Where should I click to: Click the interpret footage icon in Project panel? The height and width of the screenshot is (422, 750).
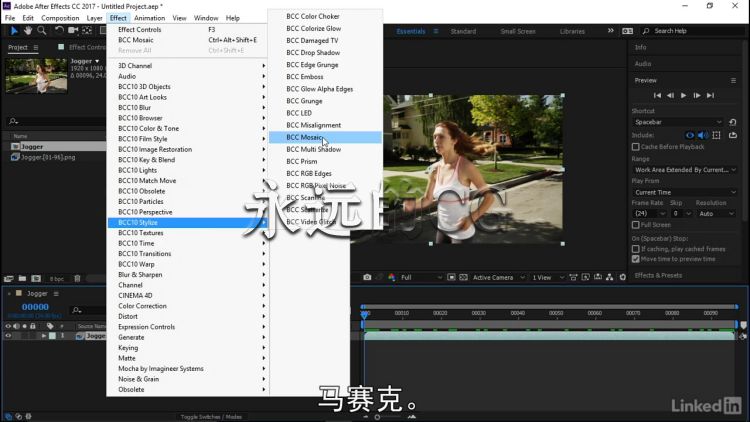pos(9,278)
